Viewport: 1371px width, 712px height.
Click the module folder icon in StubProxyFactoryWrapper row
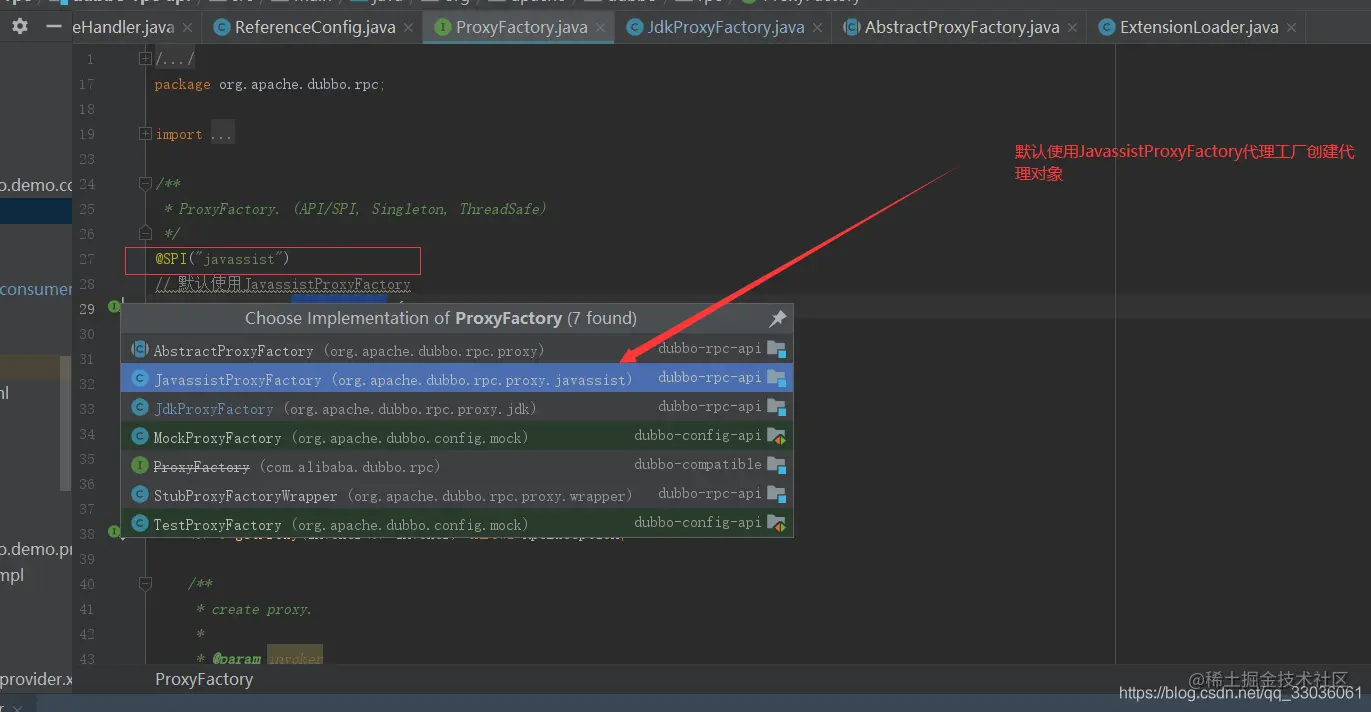click(776, 495)
